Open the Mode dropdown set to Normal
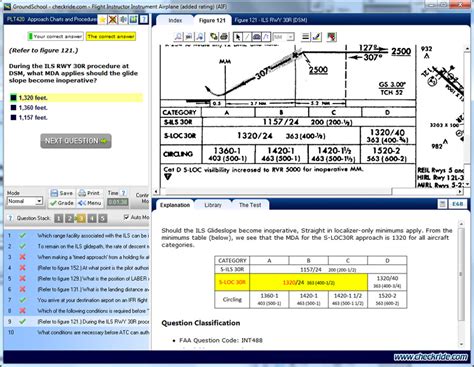474x367 pixels. click(25, 201)
